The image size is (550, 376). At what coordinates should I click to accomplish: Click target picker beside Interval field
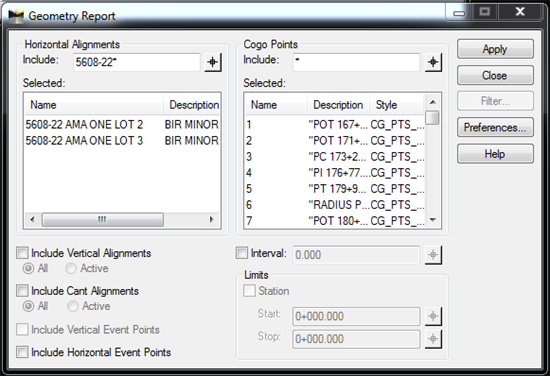click(x=433, y=255)
